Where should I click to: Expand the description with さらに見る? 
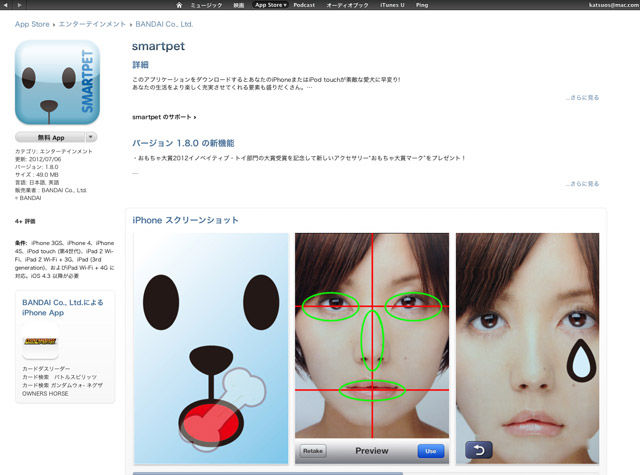tap(582, 98)
